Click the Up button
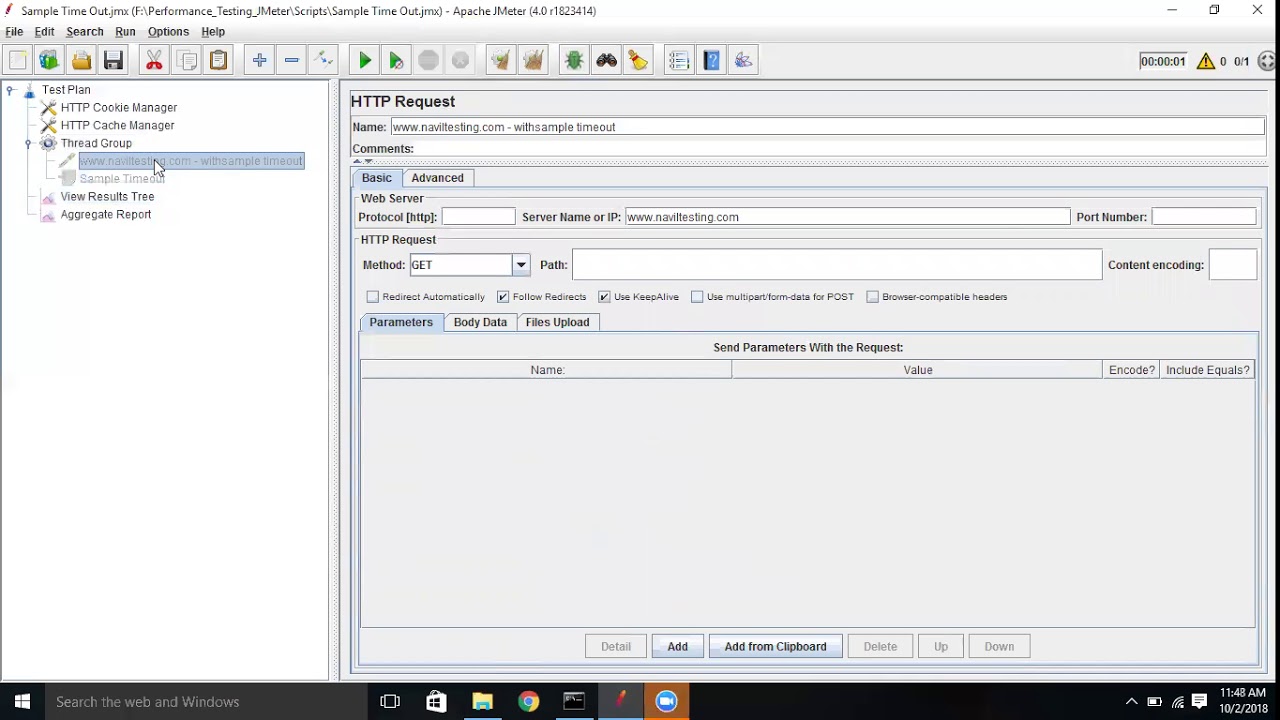Image resolution: width=1280 pixels, height=720 pixels. pos(941,647)
